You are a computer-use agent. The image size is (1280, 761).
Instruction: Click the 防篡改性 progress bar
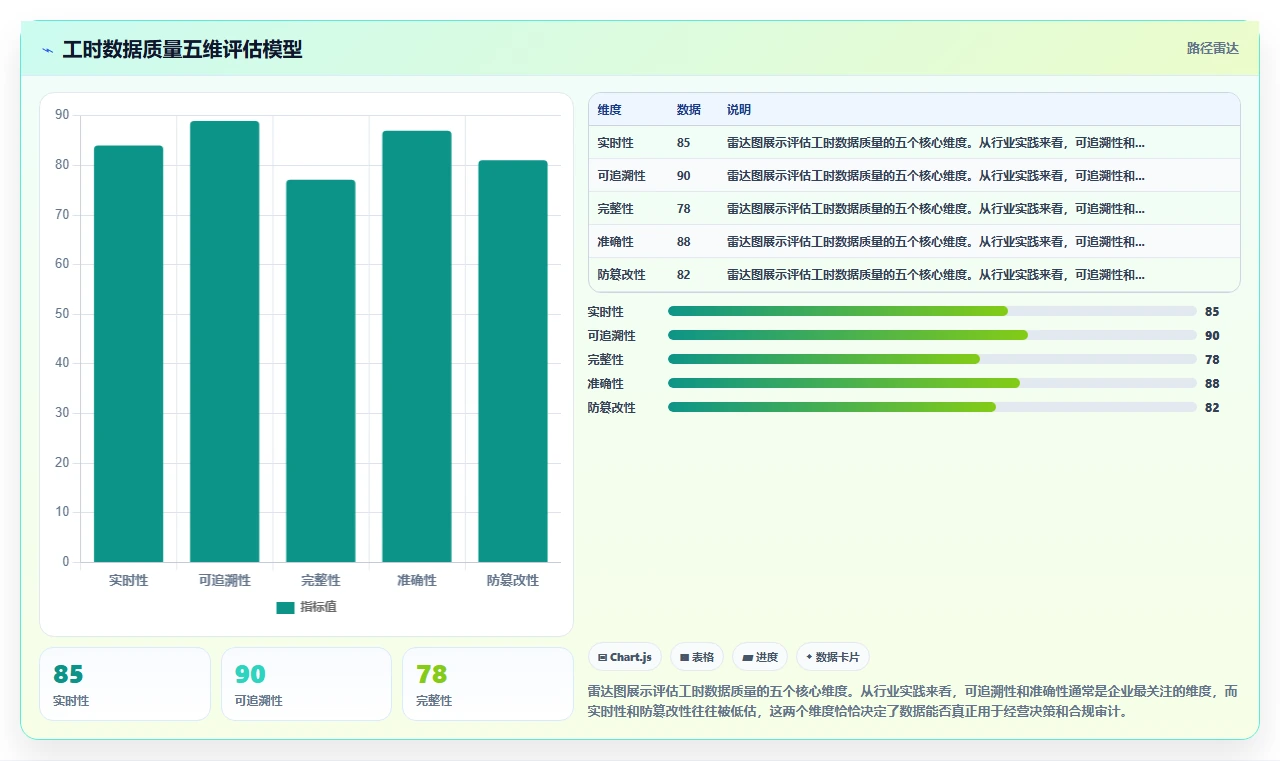[x=932, y=407]
